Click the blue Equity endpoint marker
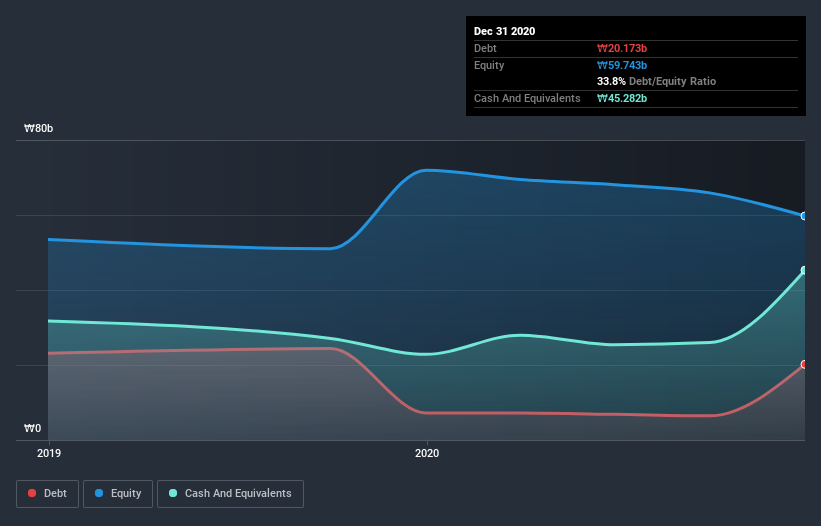Image resolution: width=821 pixels, height=526 pixels. (x=803, y=216)
